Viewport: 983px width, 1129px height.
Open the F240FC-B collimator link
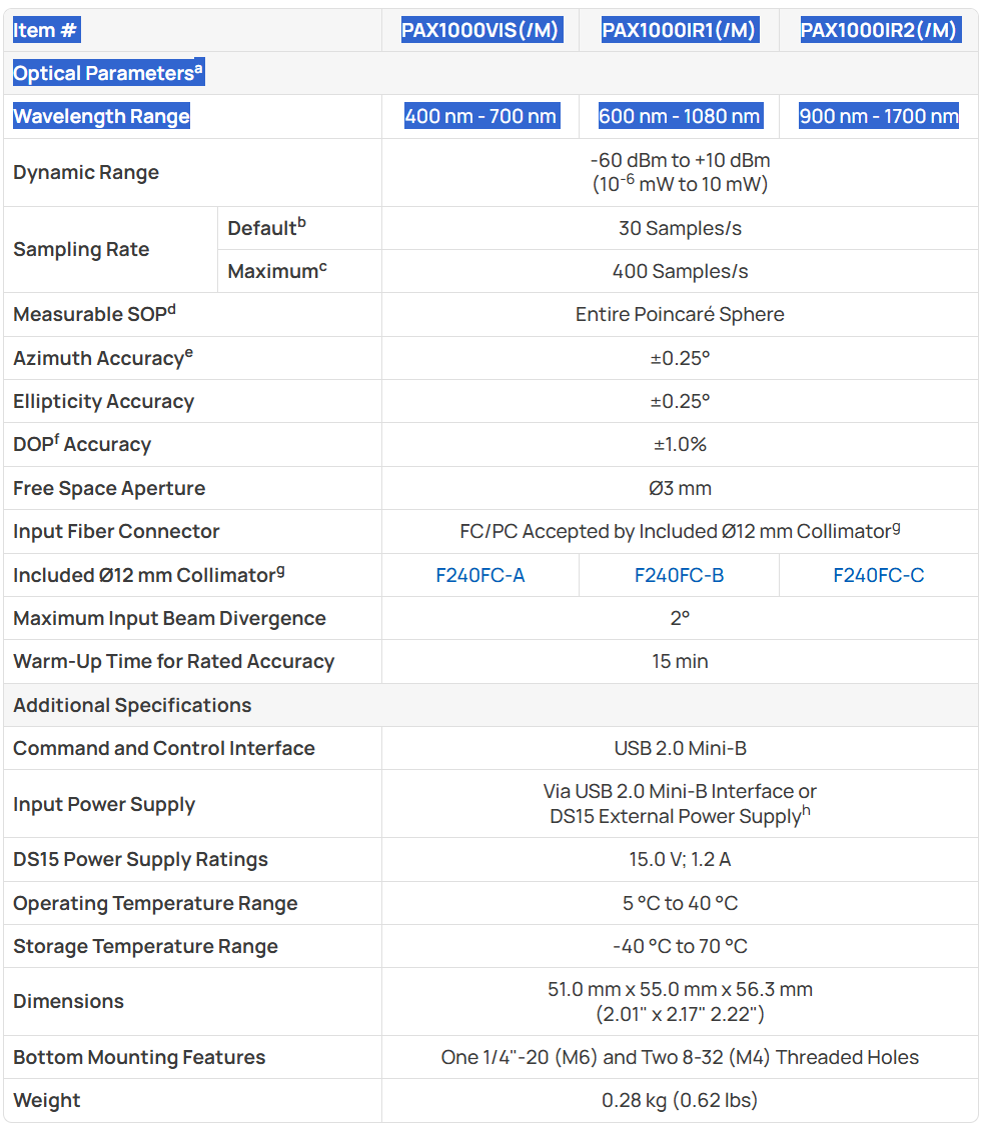pos(679,575)
